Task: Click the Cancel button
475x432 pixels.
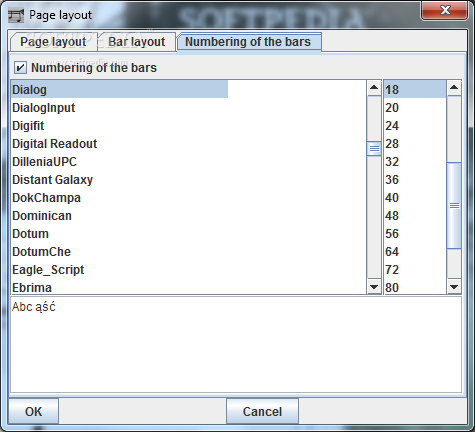Action: 262,411
